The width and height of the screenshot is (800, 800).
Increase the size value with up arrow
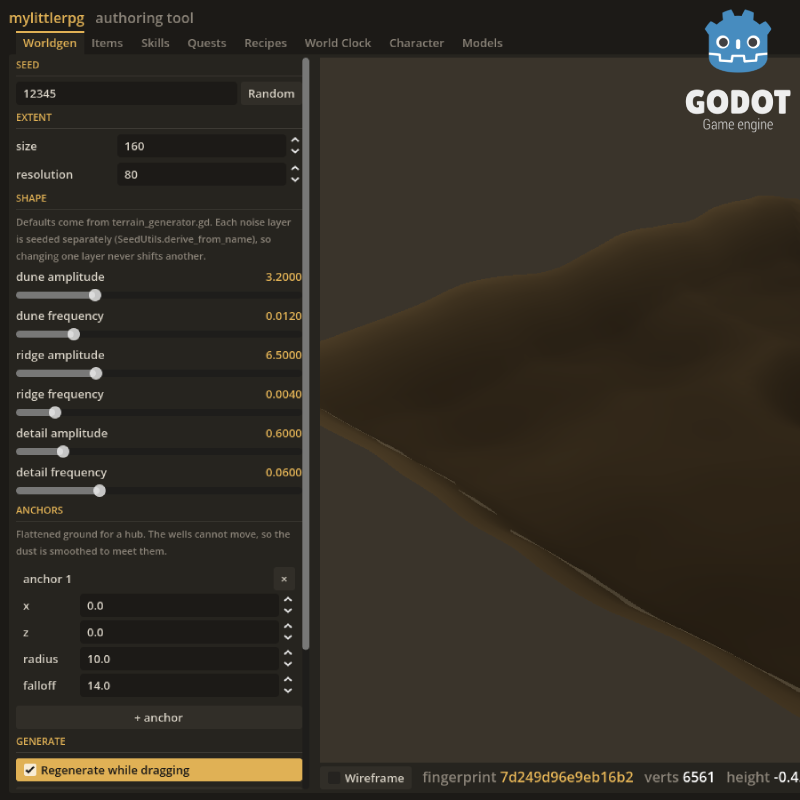295,140
